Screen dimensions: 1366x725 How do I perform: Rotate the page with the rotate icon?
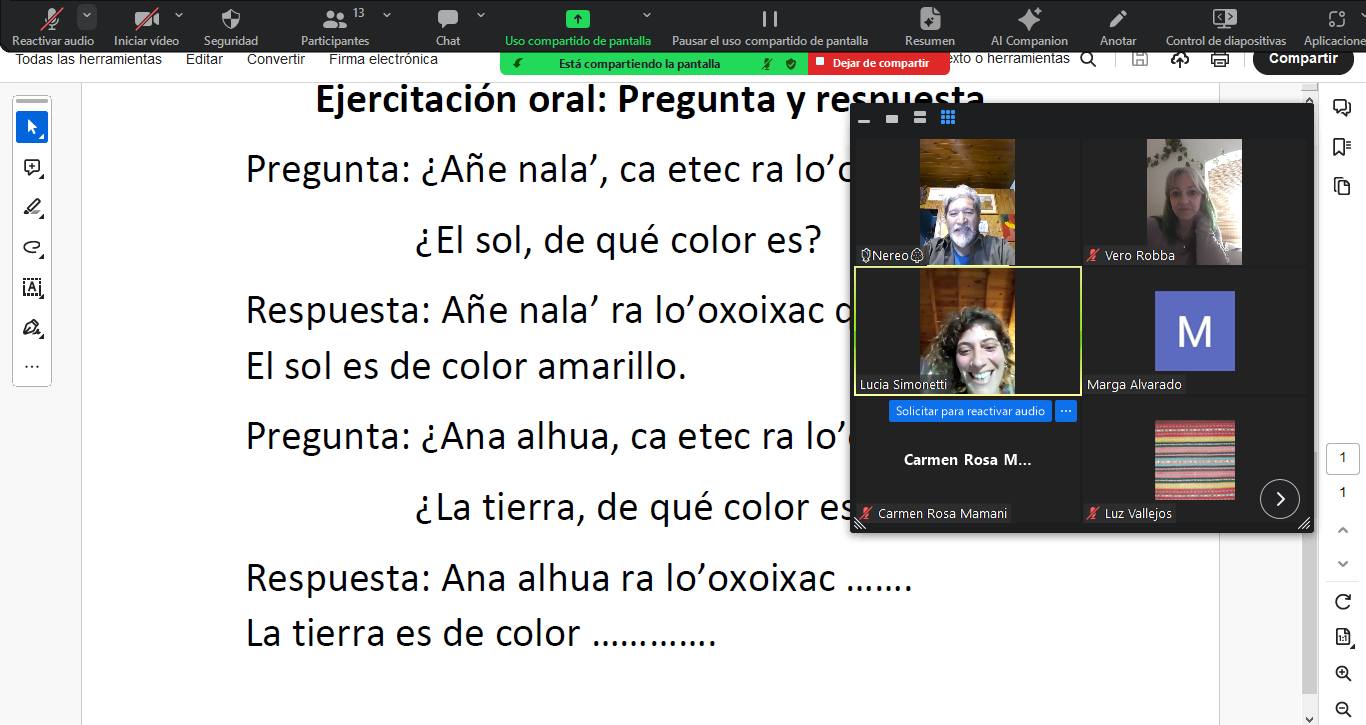1343,602
